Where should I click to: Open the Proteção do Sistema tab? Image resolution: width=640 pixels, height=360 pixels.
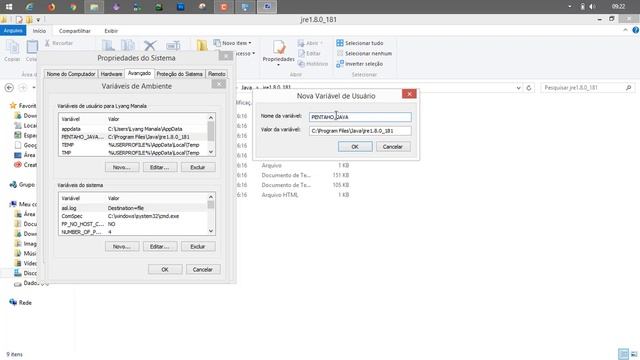click(x=180, y=74)
